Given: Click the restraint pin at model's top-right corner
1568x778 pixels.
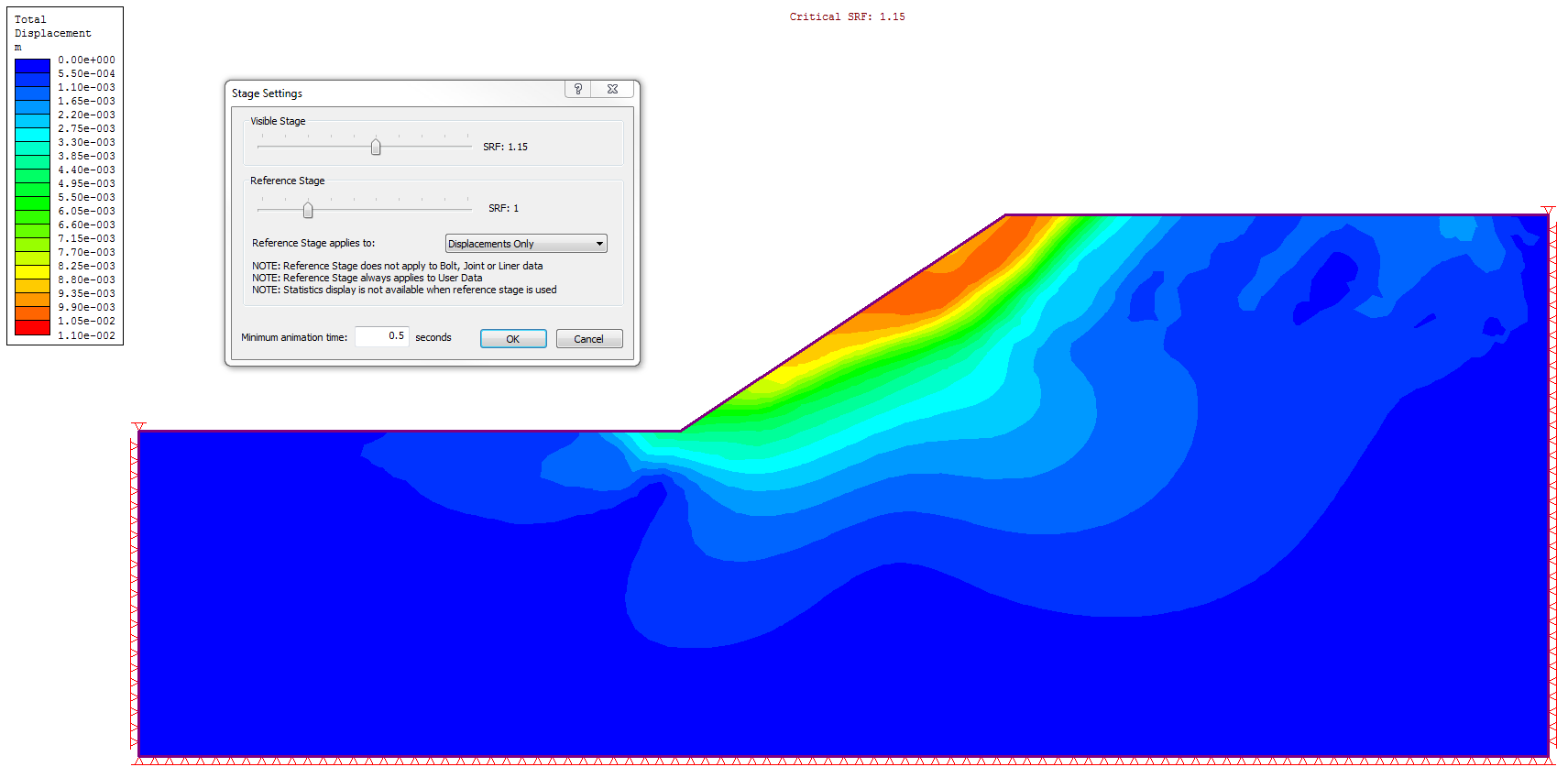Looking at the screenshot, I should (1548, 211).
